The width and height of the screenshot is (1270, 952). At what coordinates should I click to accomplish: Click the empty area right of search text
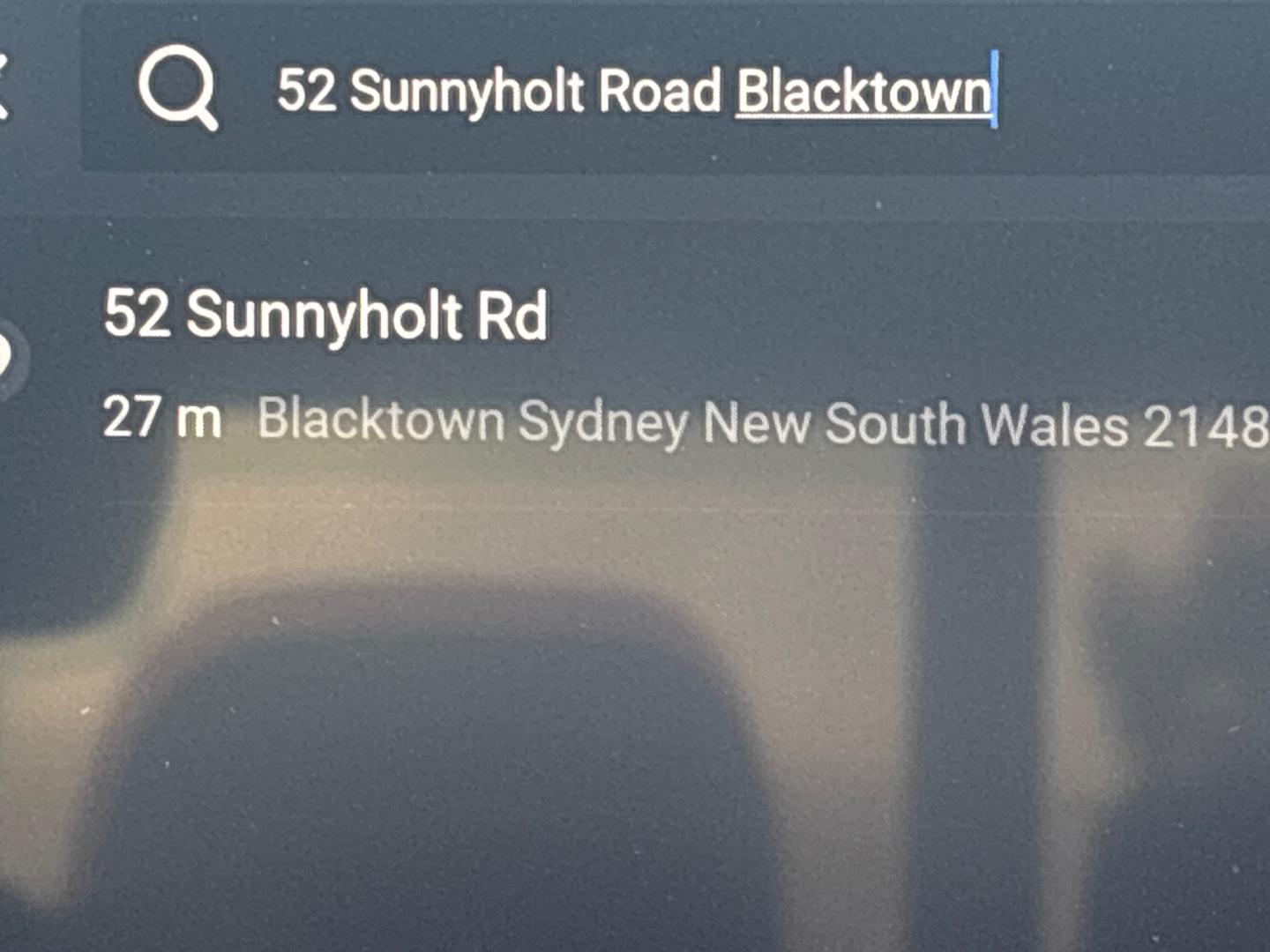pyautogui.click(x=1133, y=90)
